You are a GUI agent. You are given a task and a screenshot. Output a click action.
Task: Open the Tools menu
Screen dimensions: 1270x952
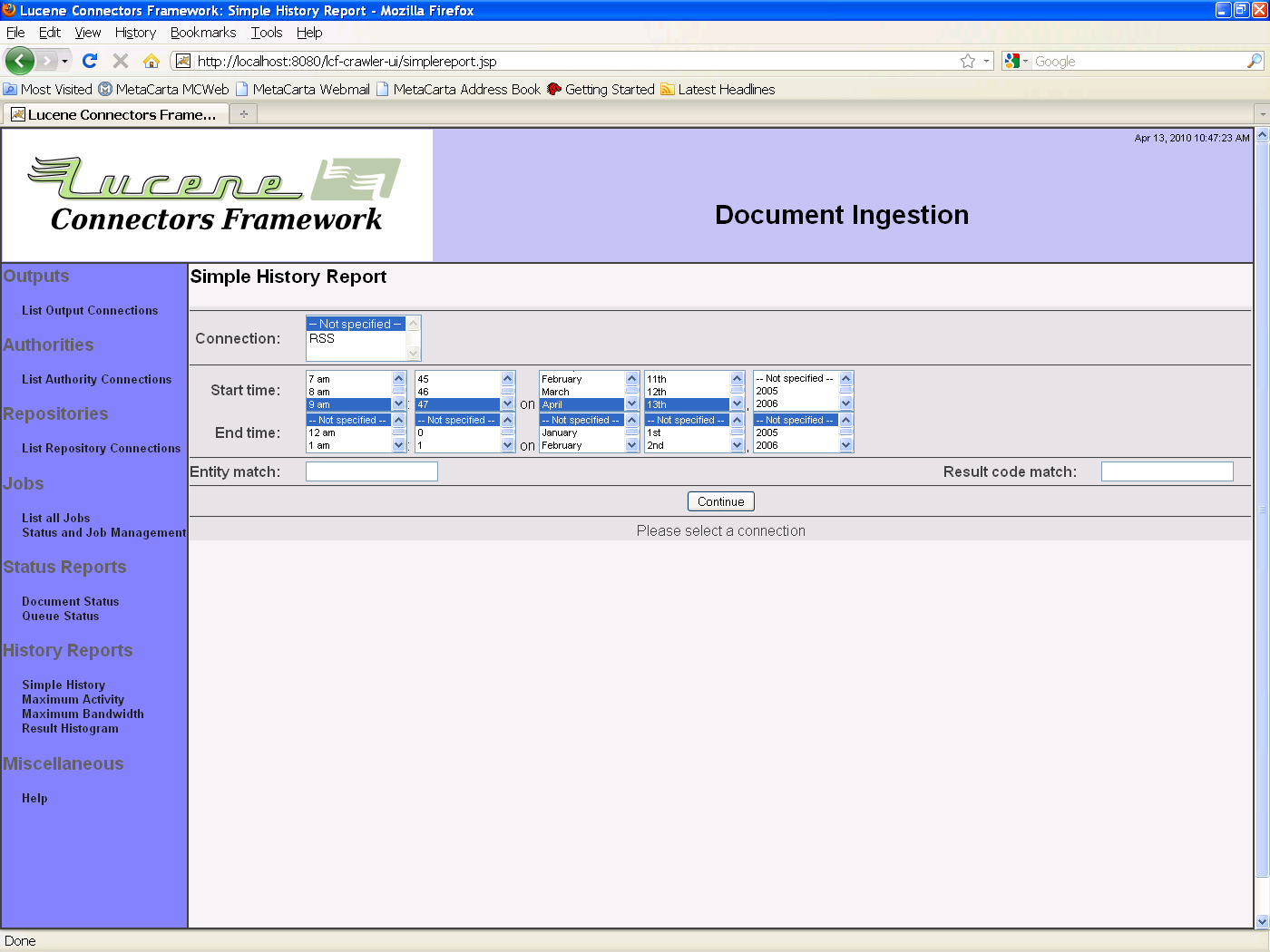tap(267, 33)
